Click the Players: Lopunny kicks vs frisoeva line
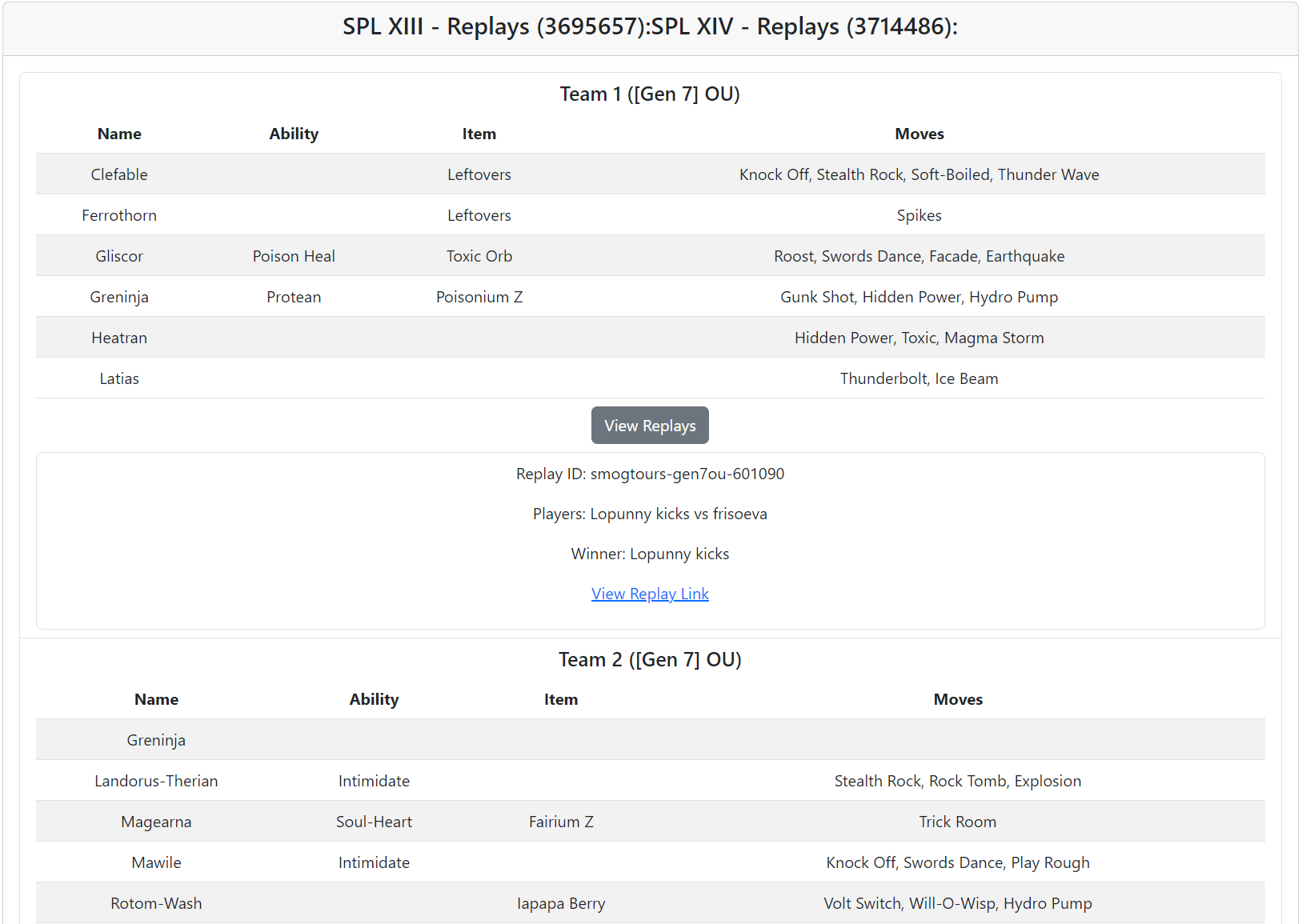 tap(650, 514)
